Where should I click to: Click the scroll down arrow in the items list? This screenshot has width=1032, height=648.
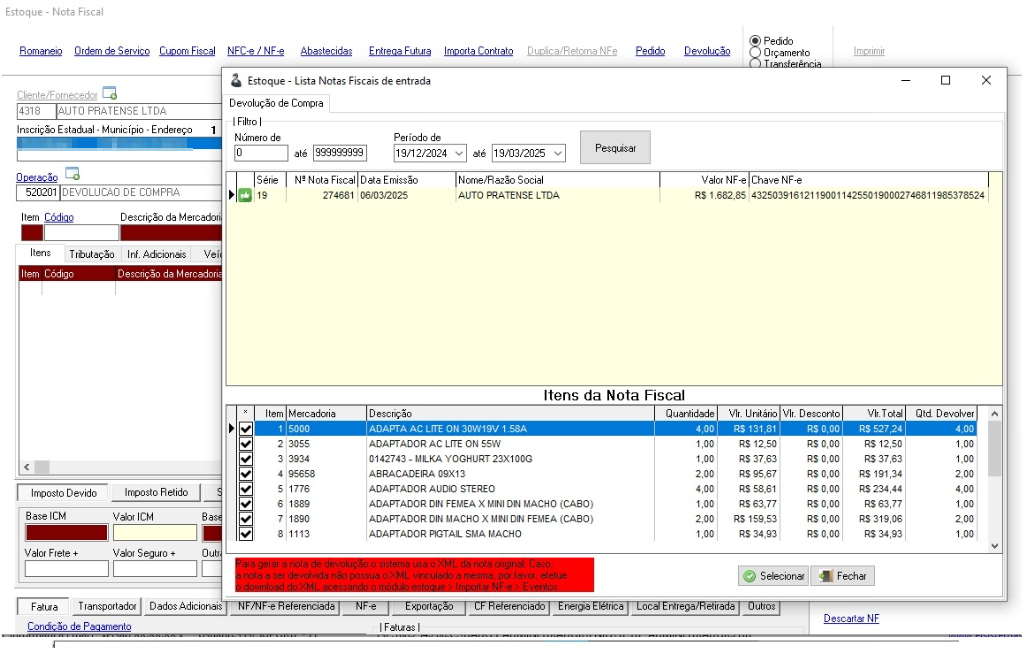(x=994, y=545)
